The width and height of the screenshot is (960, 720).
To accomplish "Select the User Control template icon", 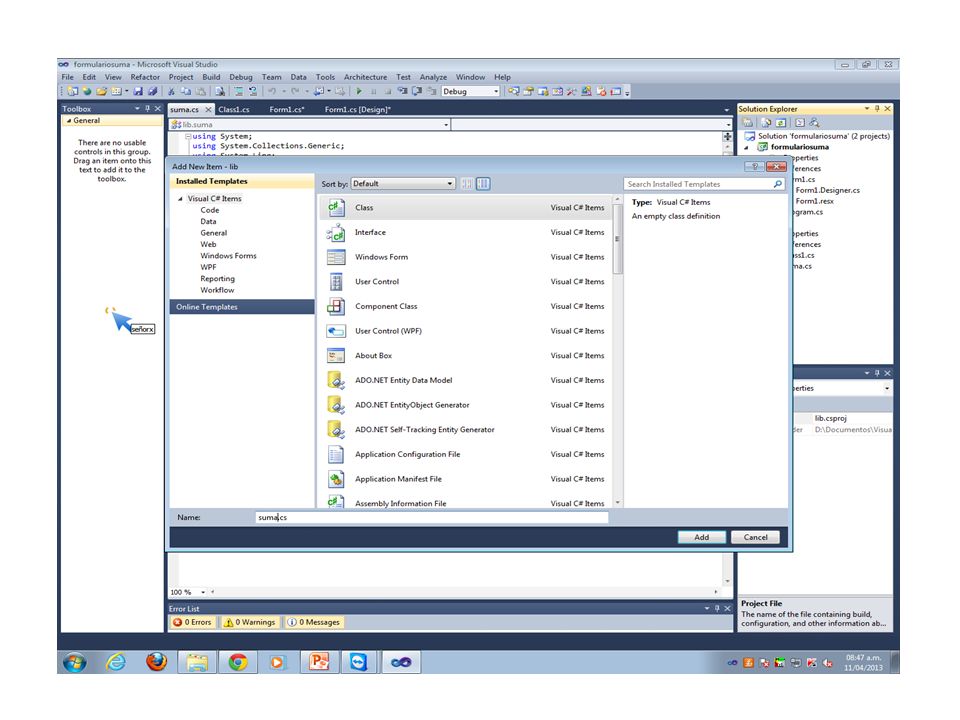I will pyautogui.click(x=336, y=282).
